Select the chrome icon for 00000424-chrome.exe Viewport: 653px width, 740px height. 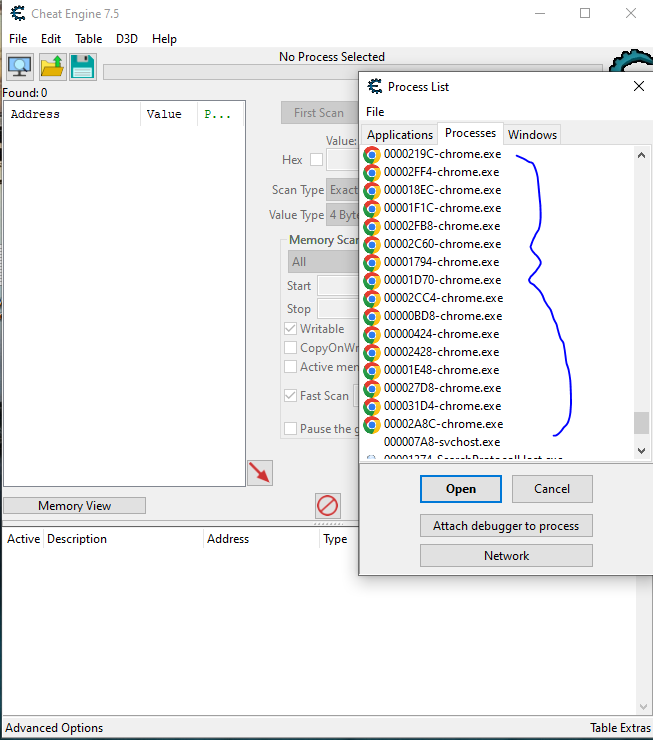[372, 334]
